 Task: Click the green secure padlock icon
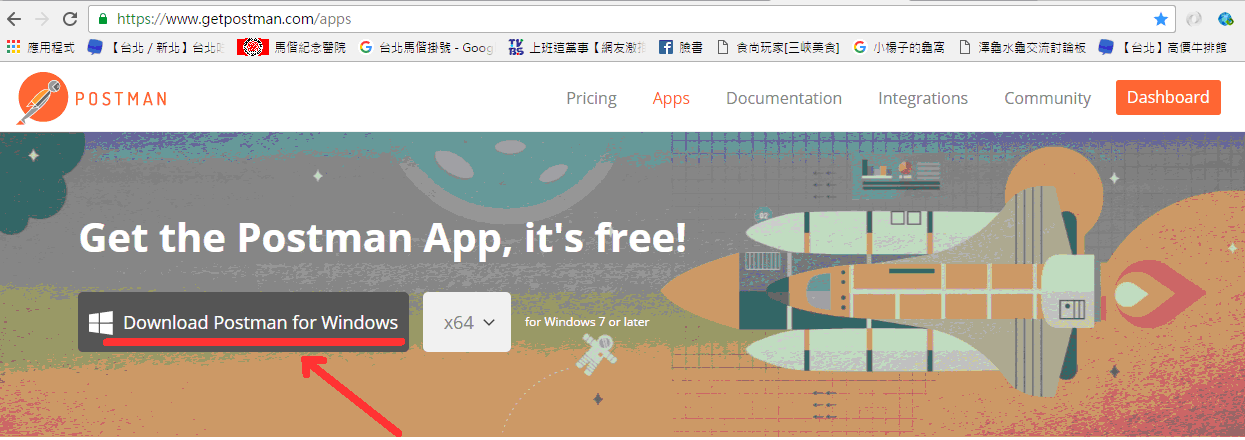(x=103, y=19)
